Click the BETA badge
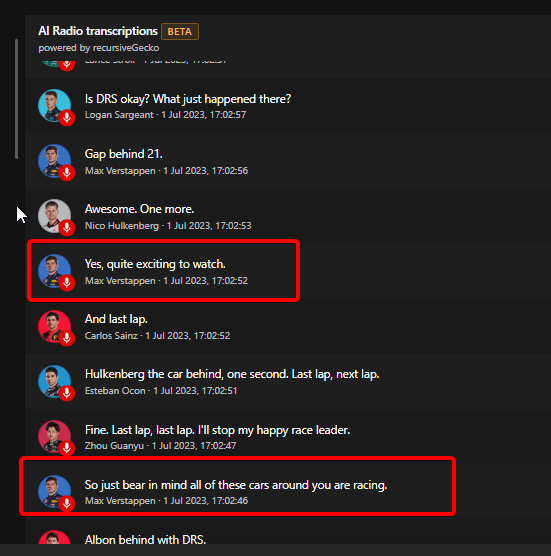551x556 pixels. coord(180,32)
